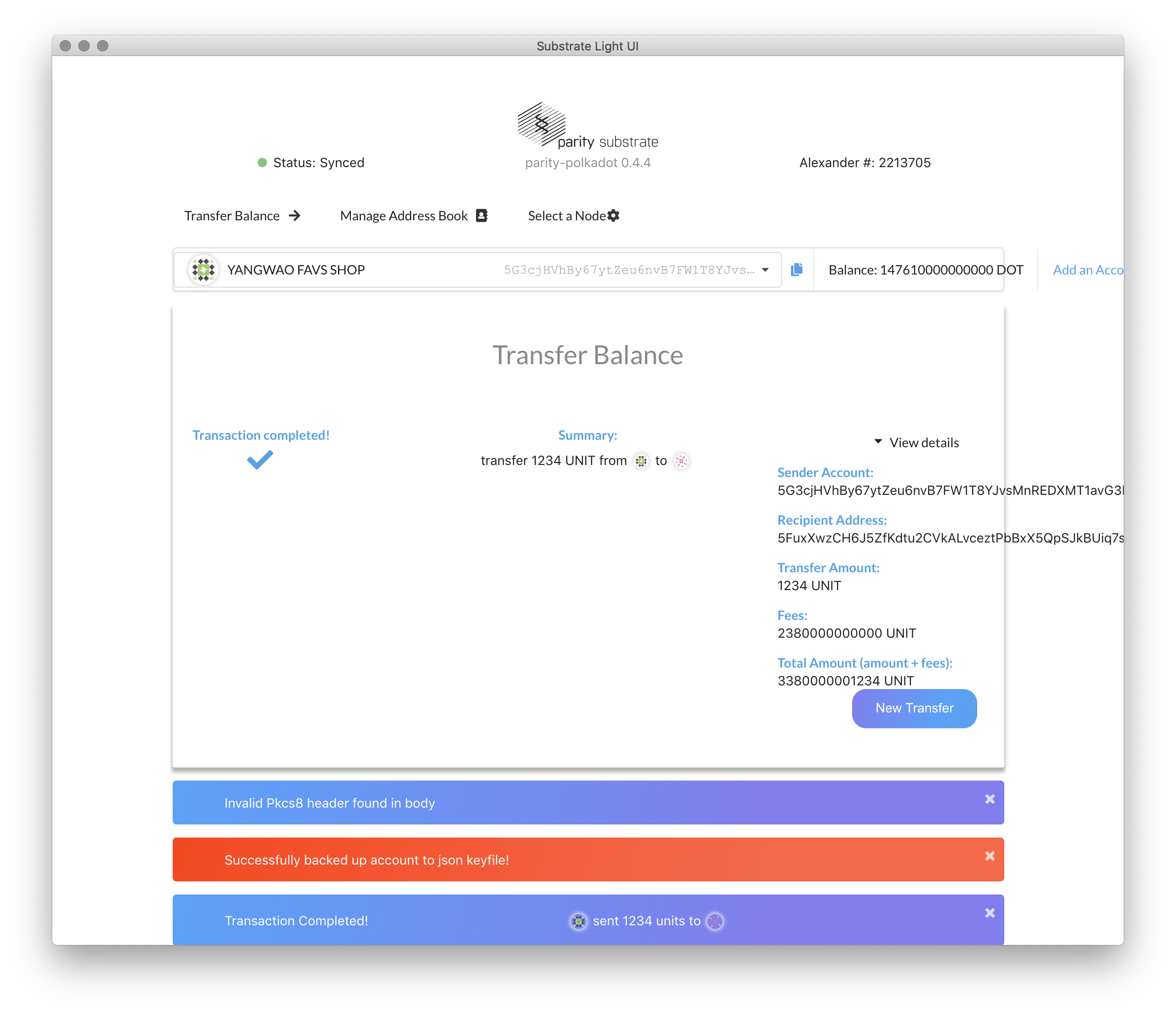The image size is (1176, 1014).
Task: Click recipient identicon in the Transaction Completed alert
Action: [715, 921]
